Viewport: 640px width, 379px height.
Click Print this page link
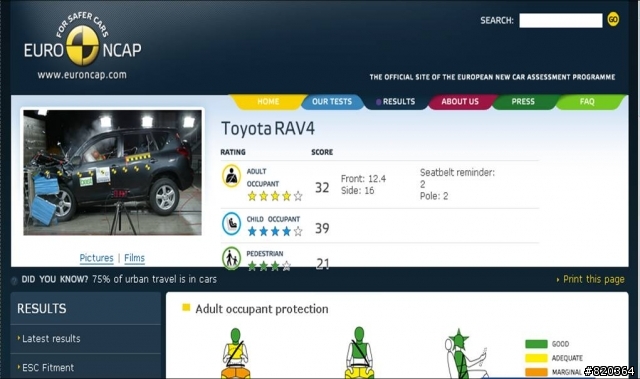[x=593, y=279]
